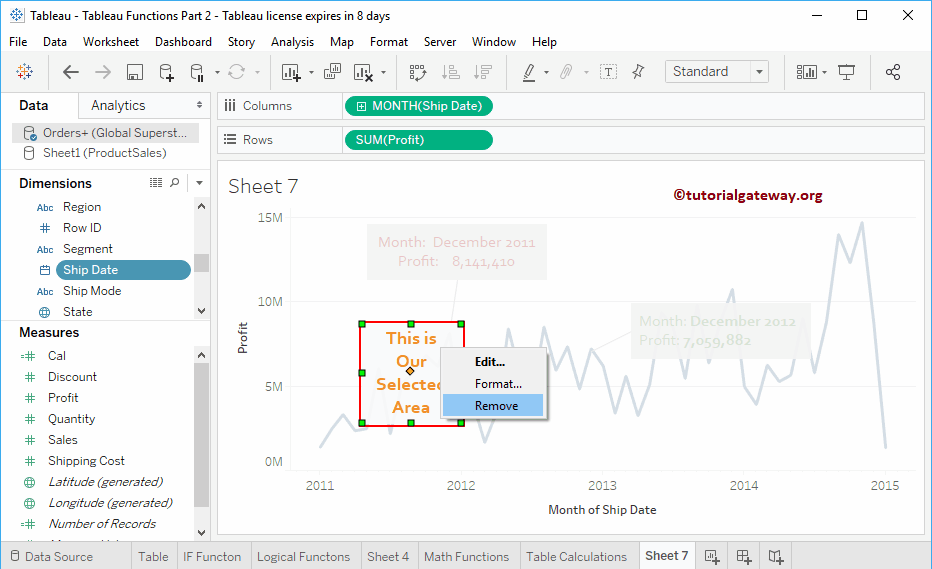Image resolution: width=932 pixels, height=569 pixels.
Task: Click the view data grid icon in Dimensions
Action: [x=156, y=183]
